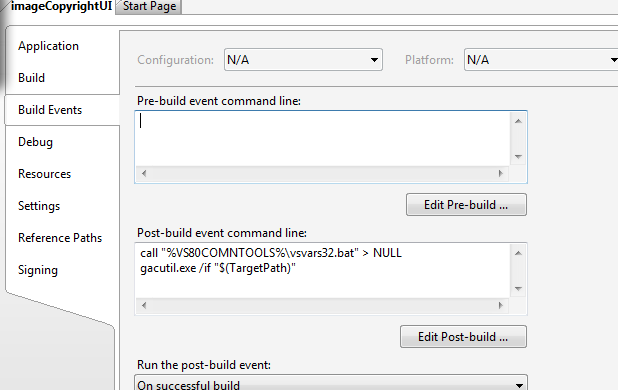This screenshot has height=390, width=618.
Task: Focus the pre-build event command line box
Action: tap(323, 139)
